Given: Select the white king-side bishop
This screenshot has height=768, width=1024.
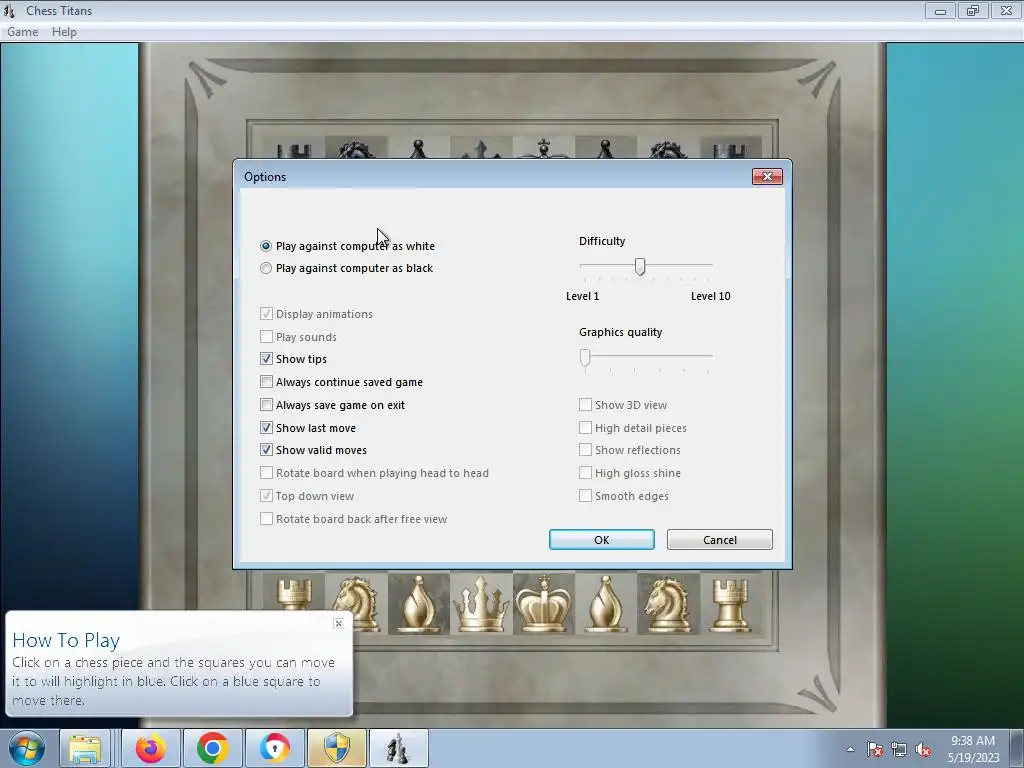Looking at the screenshot, I should tap(605, 604).
